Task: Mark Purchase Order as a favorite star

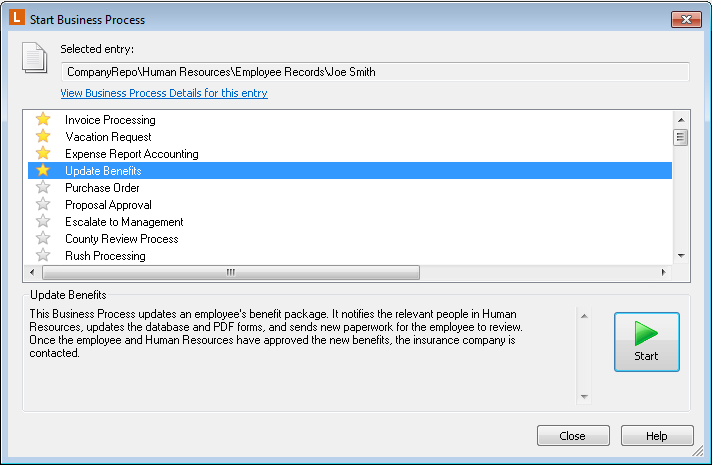Action: [x=43, y=188]
